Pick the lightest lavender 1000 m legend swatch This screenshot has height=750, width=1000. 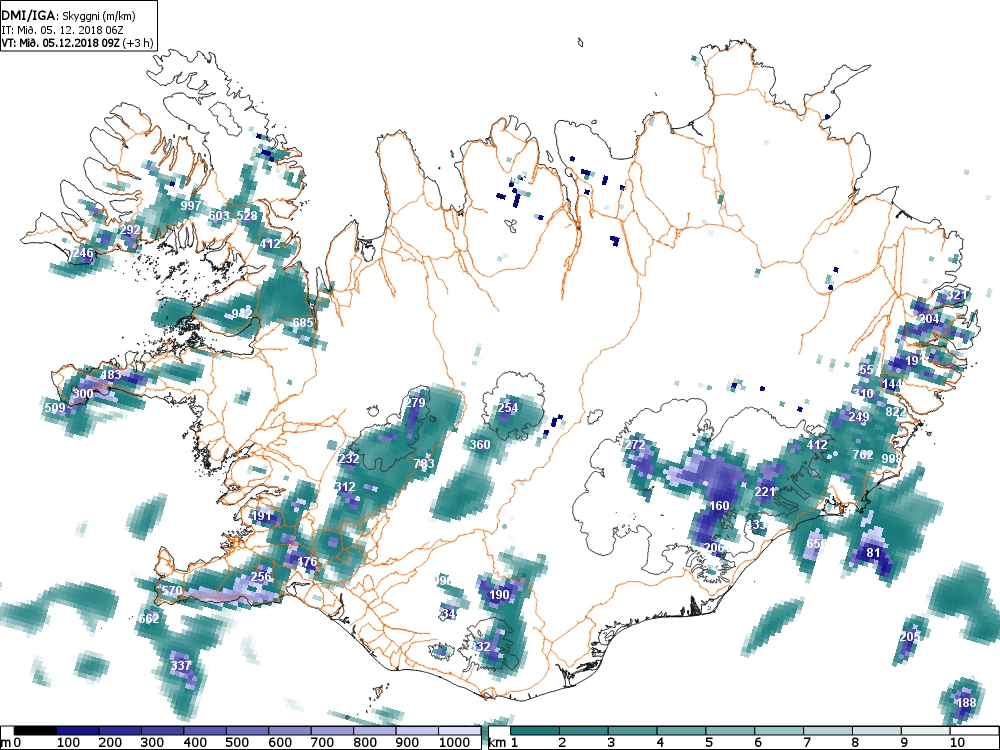(x=459, y=731)
